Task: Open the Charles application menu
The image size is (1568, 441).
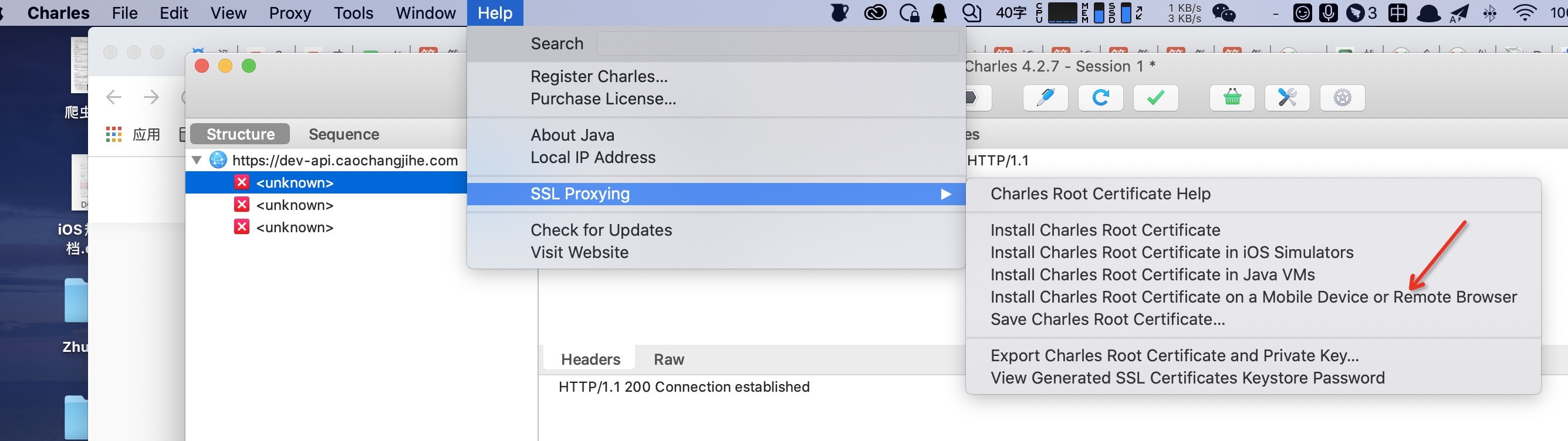Action: pyautogui.click(x=59, y=13)
